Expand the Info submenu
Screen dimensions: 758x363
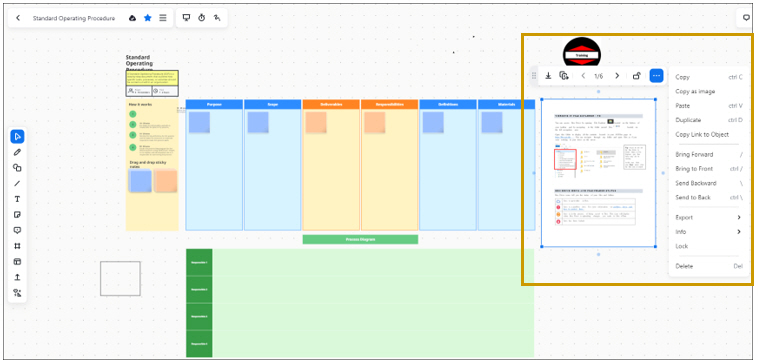click(x=708, y=232)
